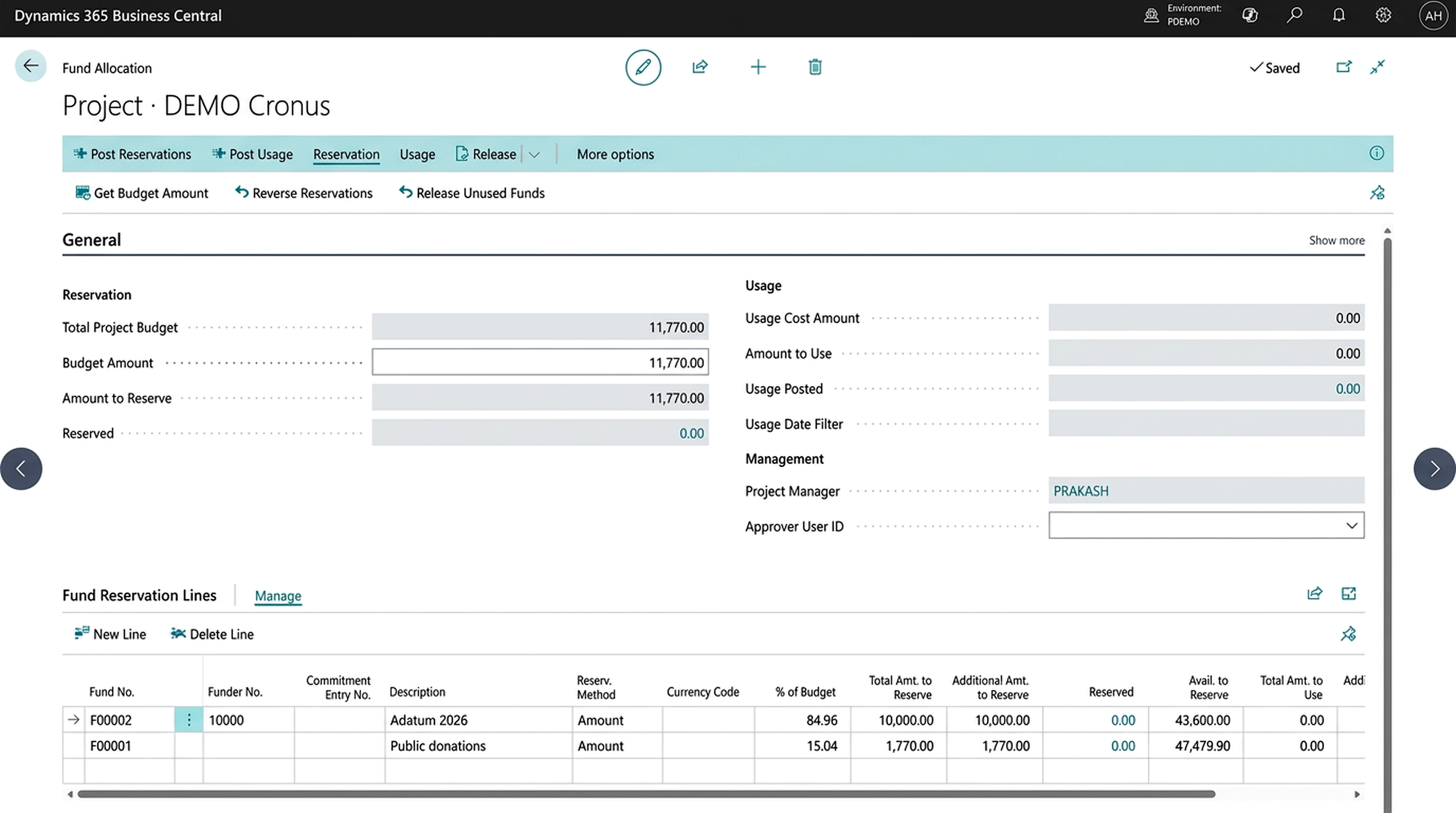Screen dimensions: 1456x813
Task: Open the Usage tab
Action: (417, 155)
